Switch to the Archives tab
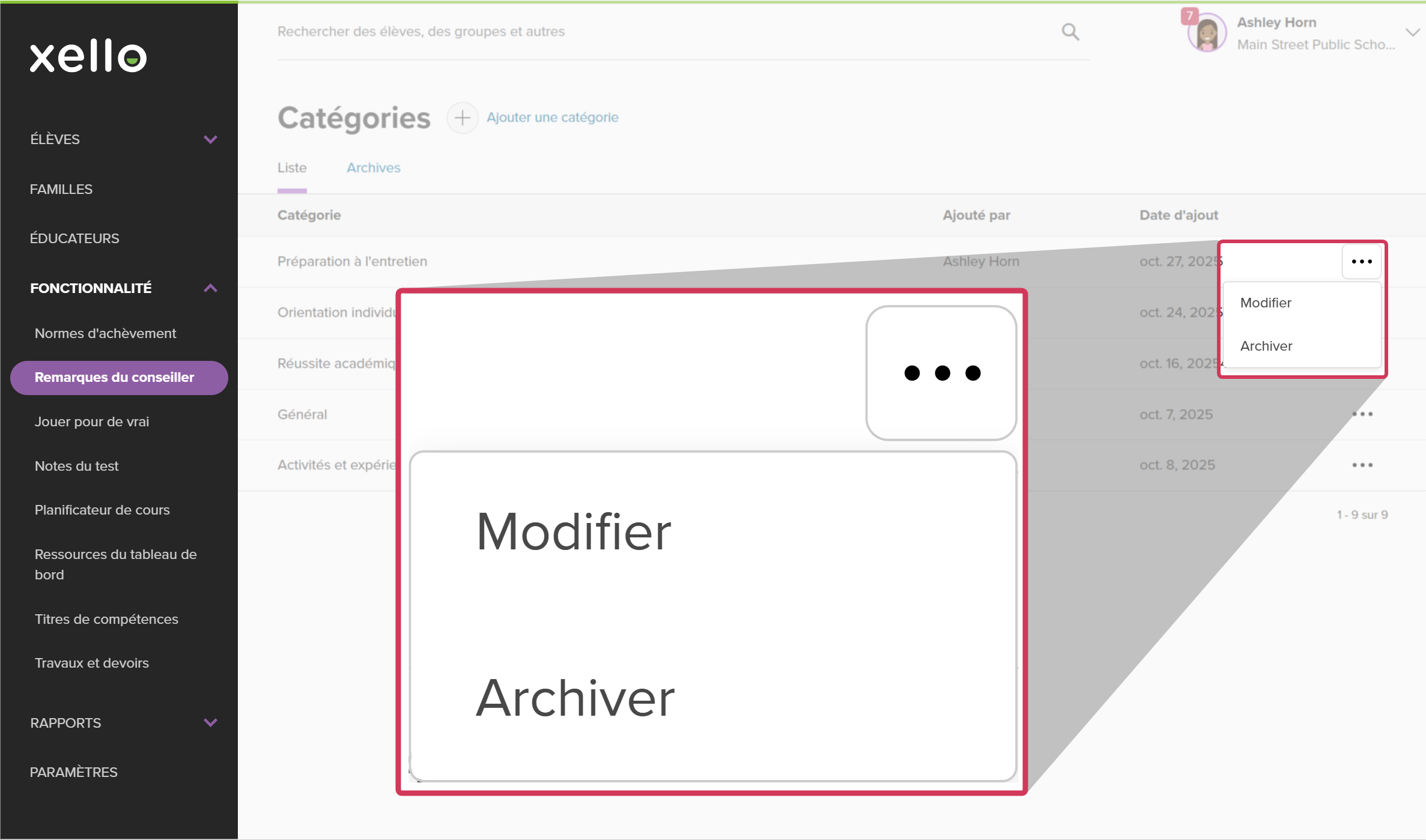This screenshot has width=1426, height=840. (373, 168)
